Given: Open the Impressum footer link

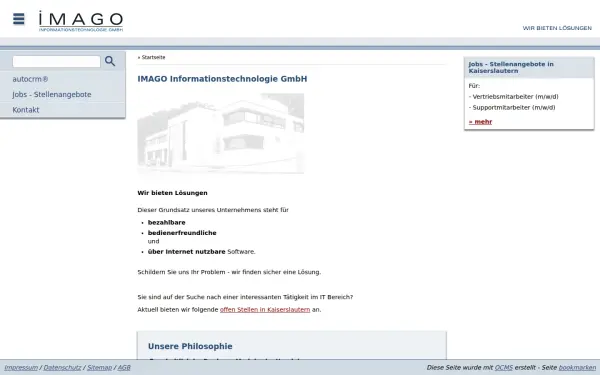Looking at the screenshot, I should pos(21,368).
